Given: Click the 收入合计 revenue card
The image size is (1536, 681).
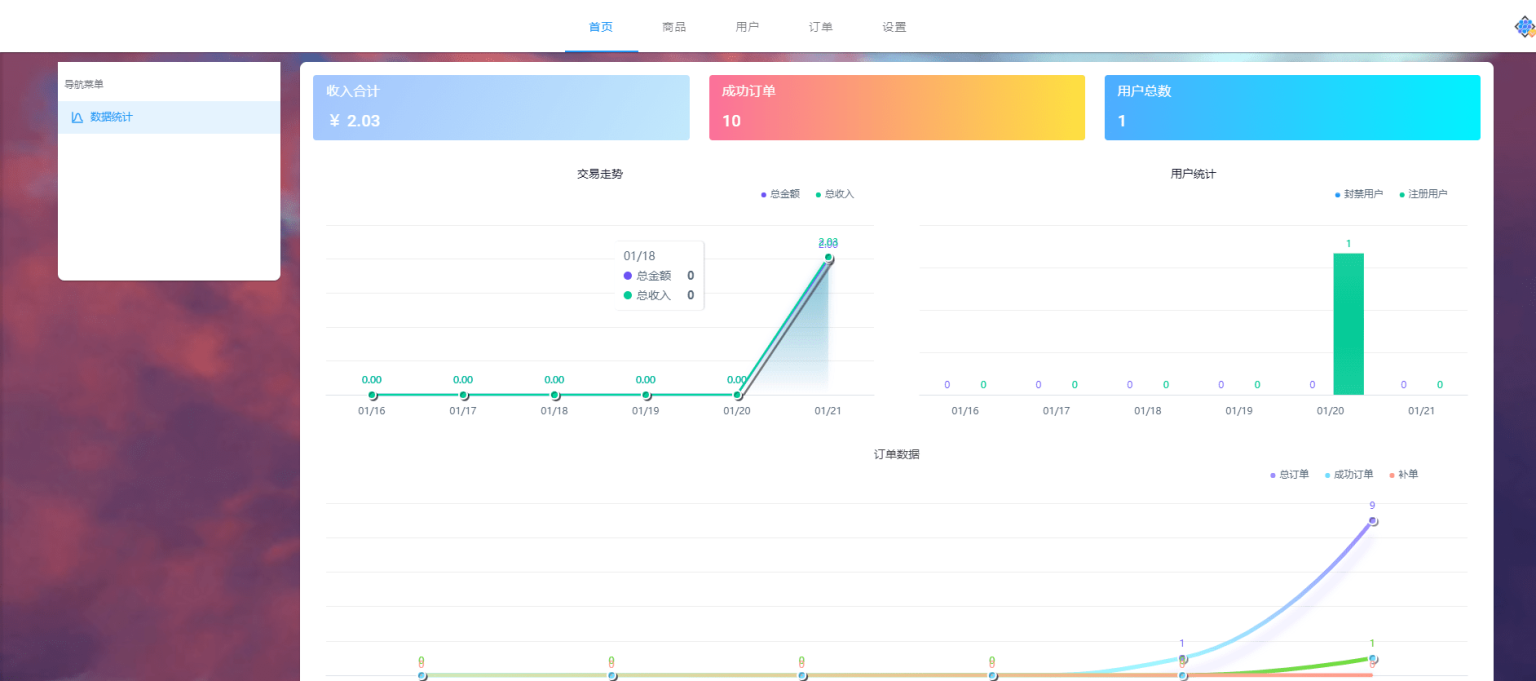Looking at the screenshot, I should 500,107.
